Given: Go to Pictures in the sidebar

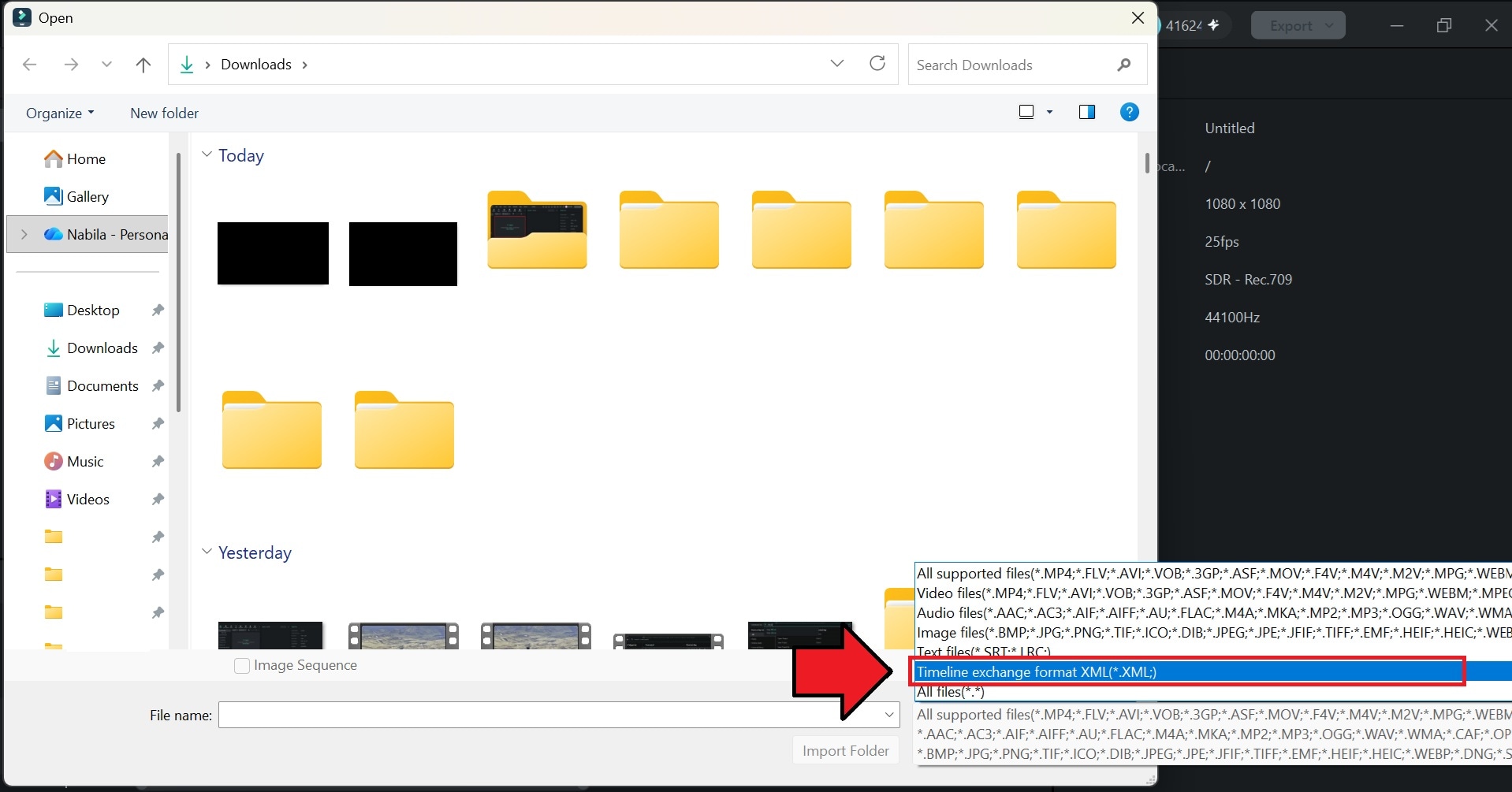Looking at the screenshot, I should click(91, 423).
